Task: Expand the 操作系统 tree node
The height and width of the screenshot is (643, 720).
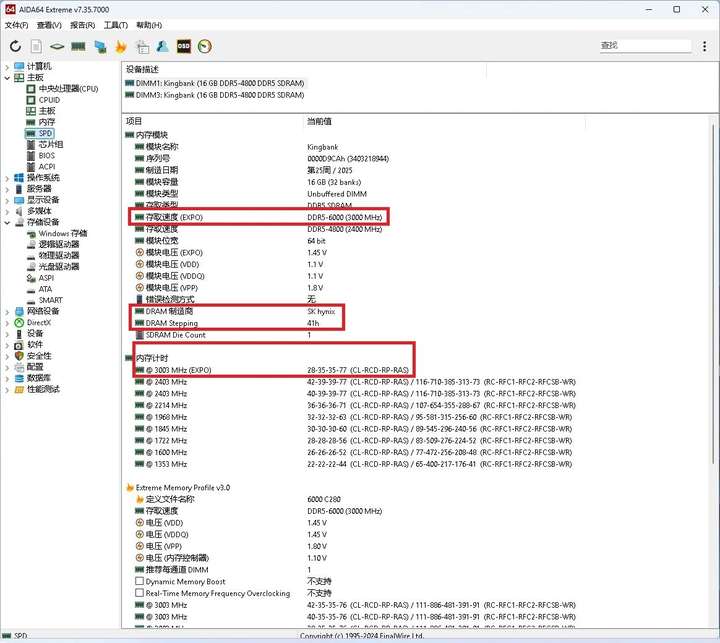Action: pyautogui.click(x=7, y=178)
